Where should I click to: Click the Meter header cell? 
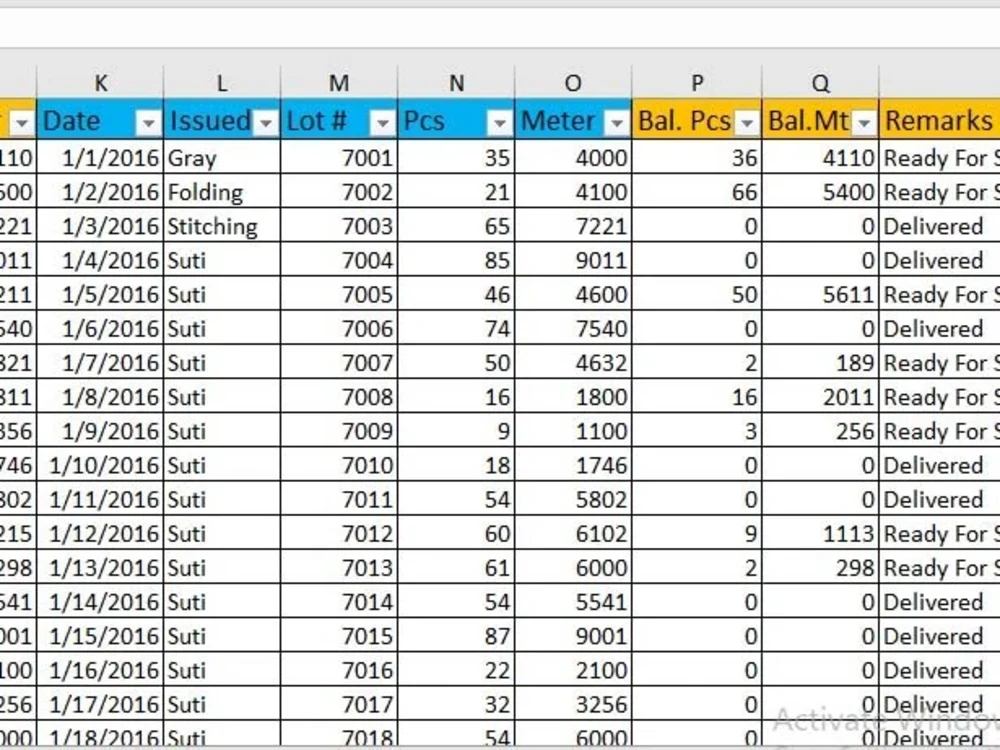click(x=573, y=120)
